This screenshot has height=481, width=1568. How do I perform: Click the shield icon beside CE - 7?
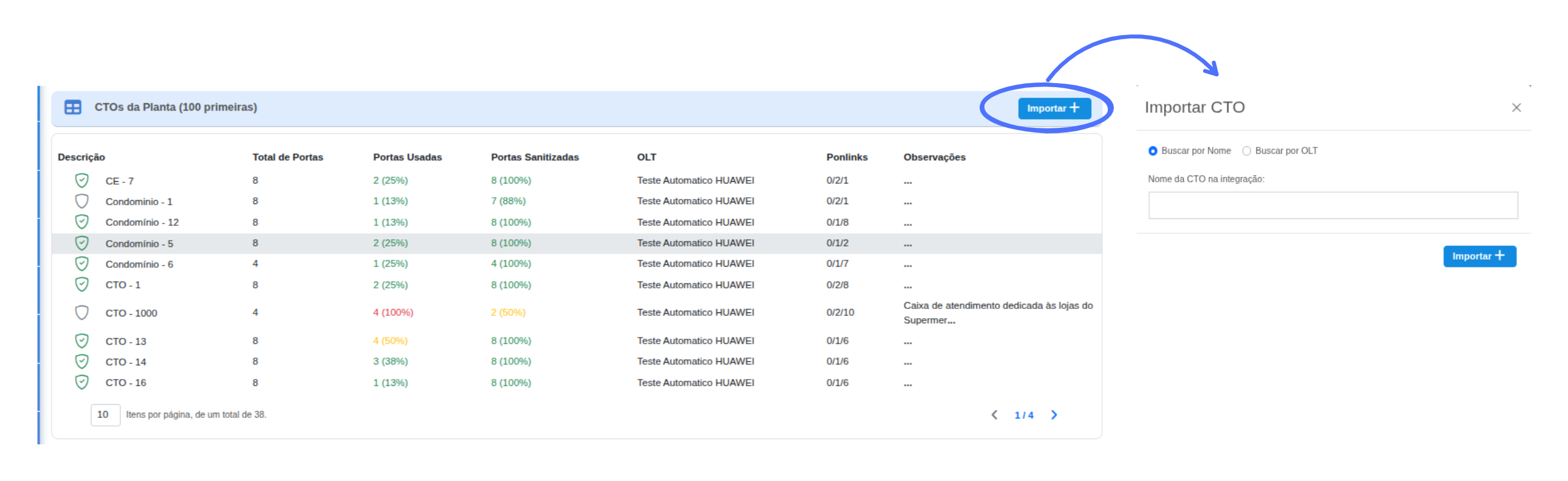point(81,181)
